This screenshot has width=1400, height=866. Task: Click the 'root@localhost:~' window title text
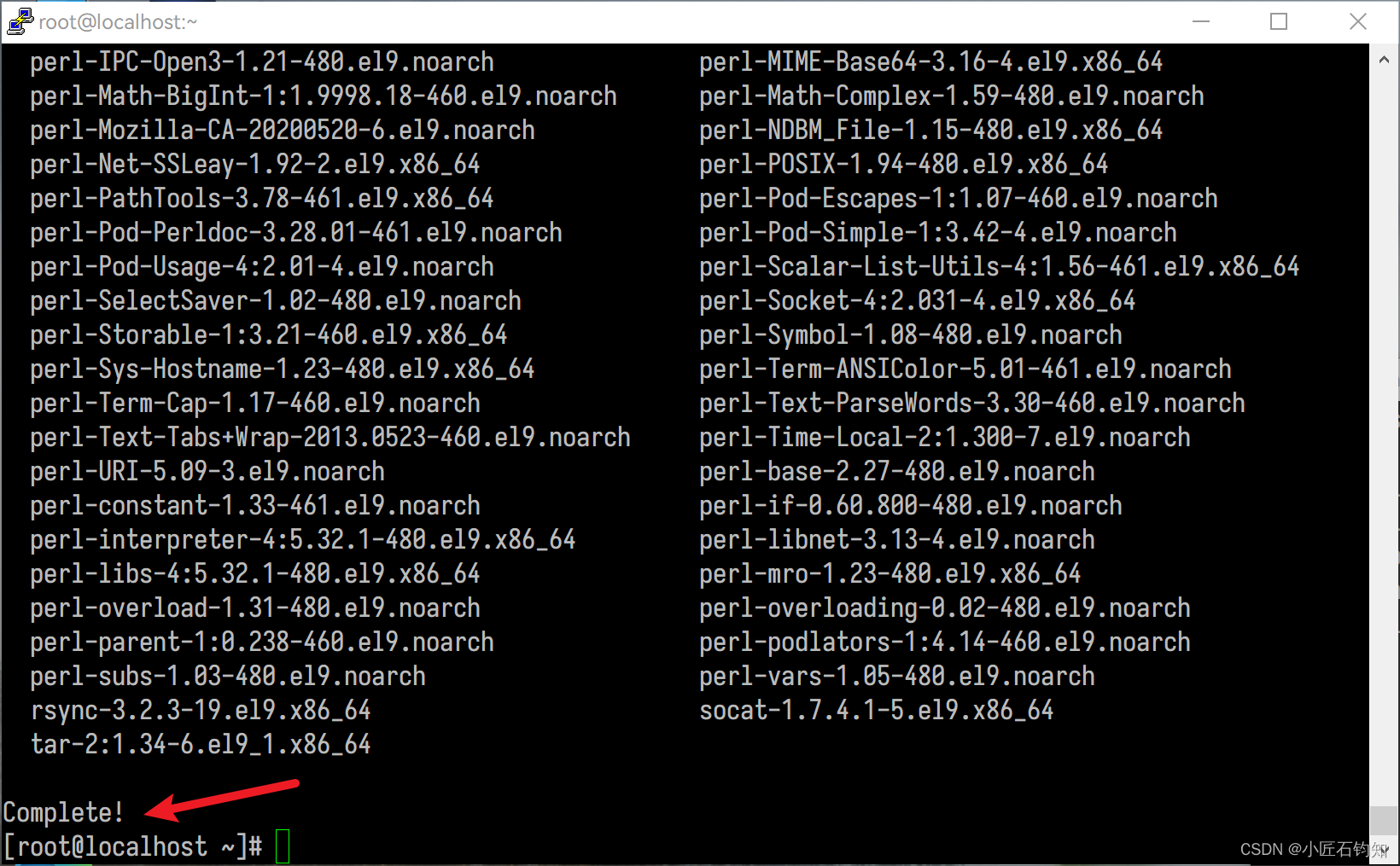point(118,22)
